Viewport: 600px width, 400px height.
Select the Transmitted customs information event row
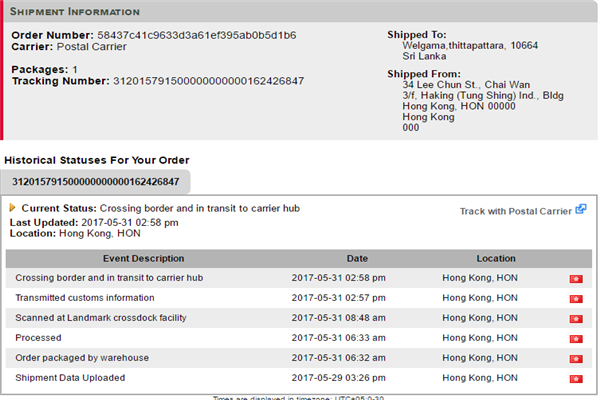(85, 297)
